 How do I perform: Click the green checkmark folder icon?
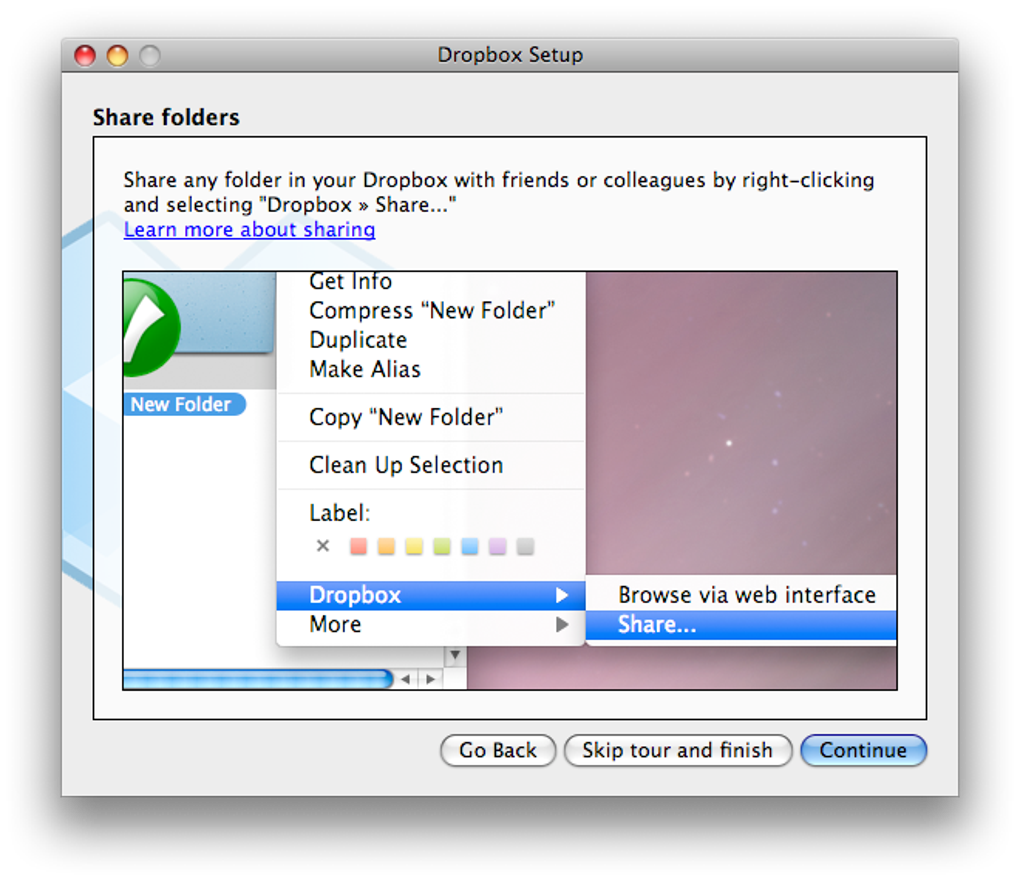(151, 327)
